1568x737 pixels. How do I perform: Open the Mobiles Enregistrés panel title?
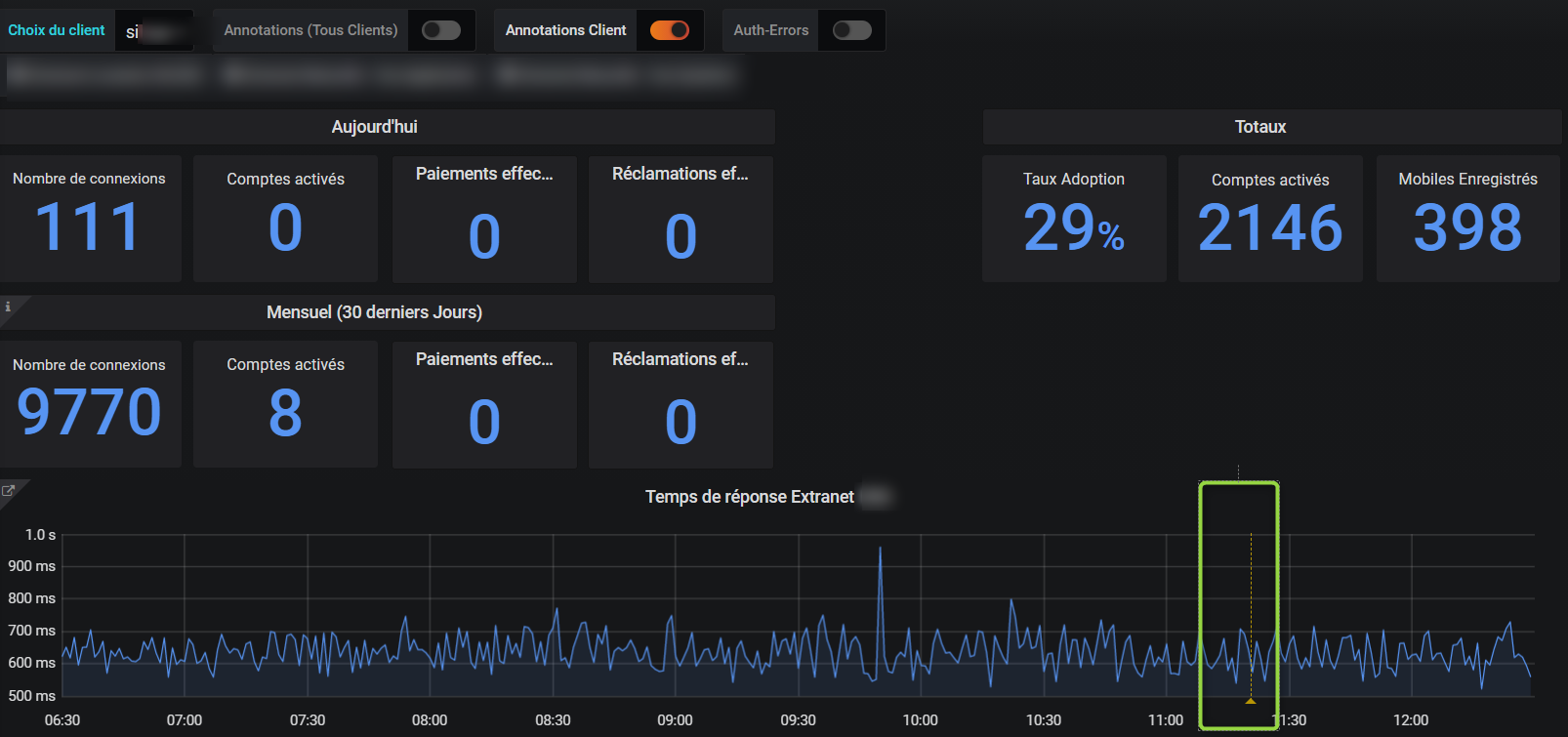1467,179
